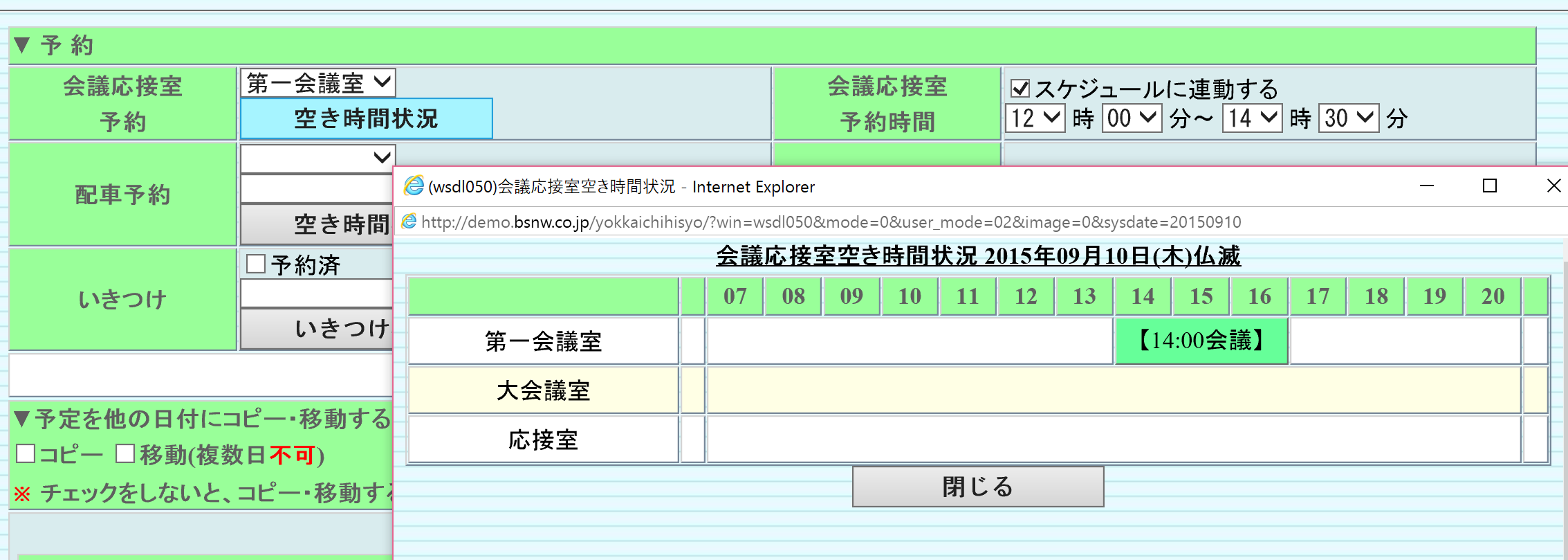
Task: Click the 空き時間状況 button for meeting rooms
Action: 366,118
